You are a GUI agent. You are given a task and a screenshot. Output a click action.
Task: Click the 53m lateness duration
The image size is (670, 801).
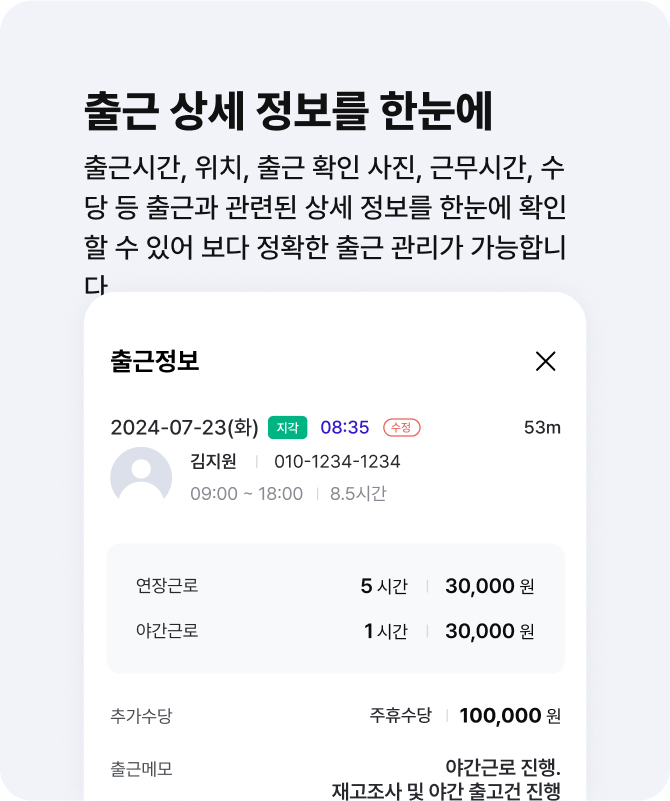pyautogui.click(x=542, y=428)
